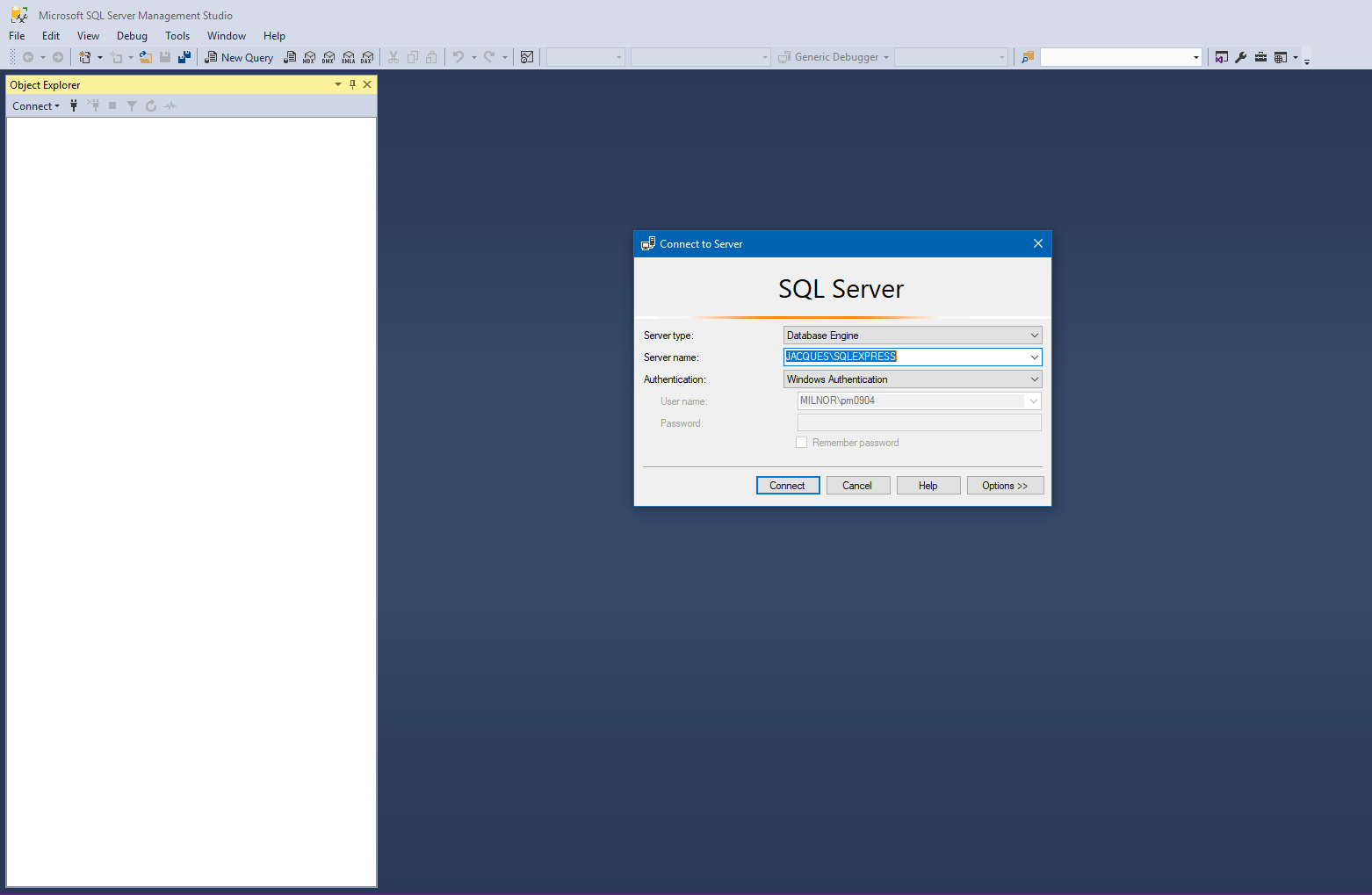Click the Toolbox briefcase icon
1372x895 pixels.
[x=1260, y=57]
